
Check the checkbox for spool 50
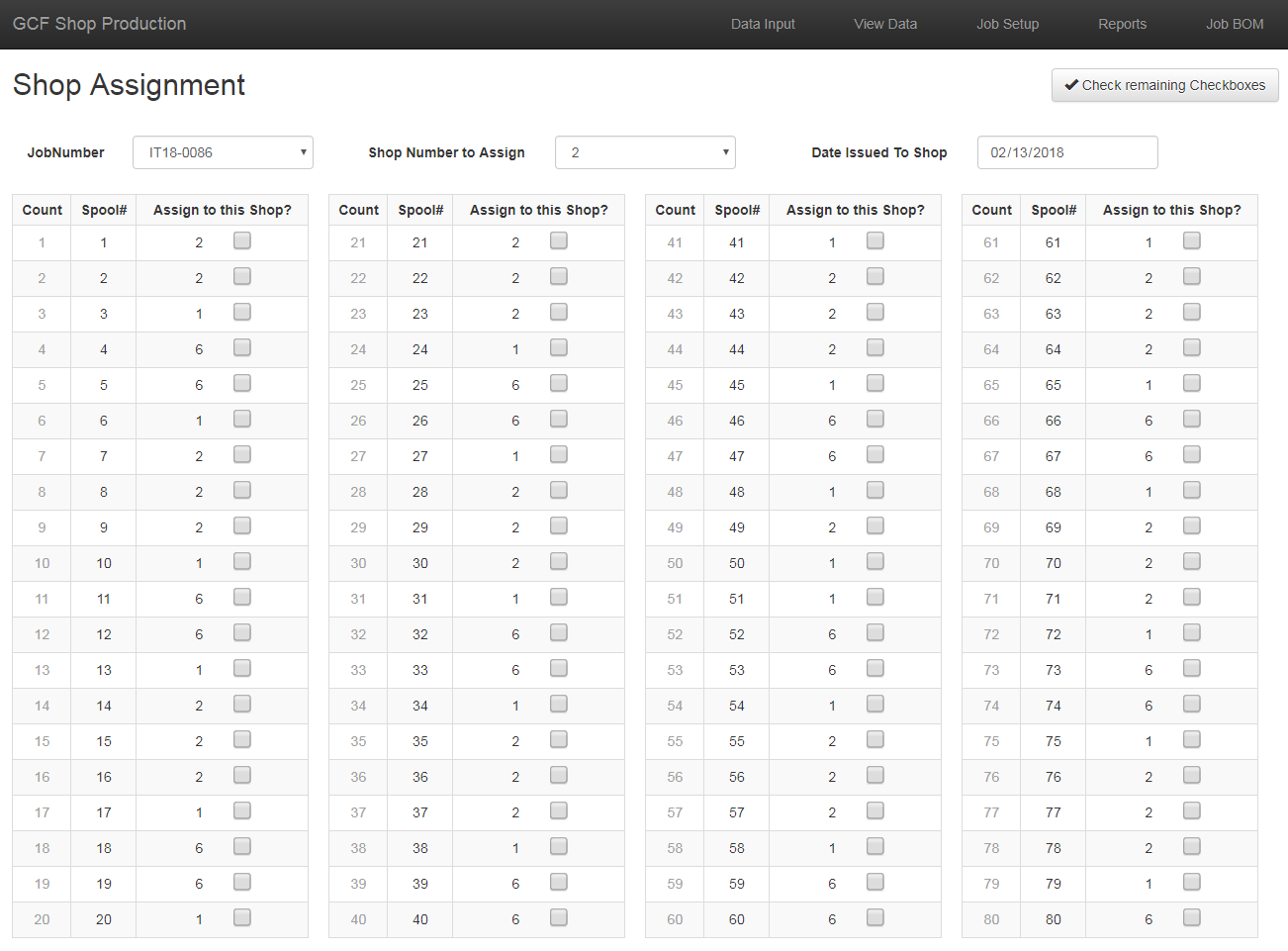tap(875, 561)
